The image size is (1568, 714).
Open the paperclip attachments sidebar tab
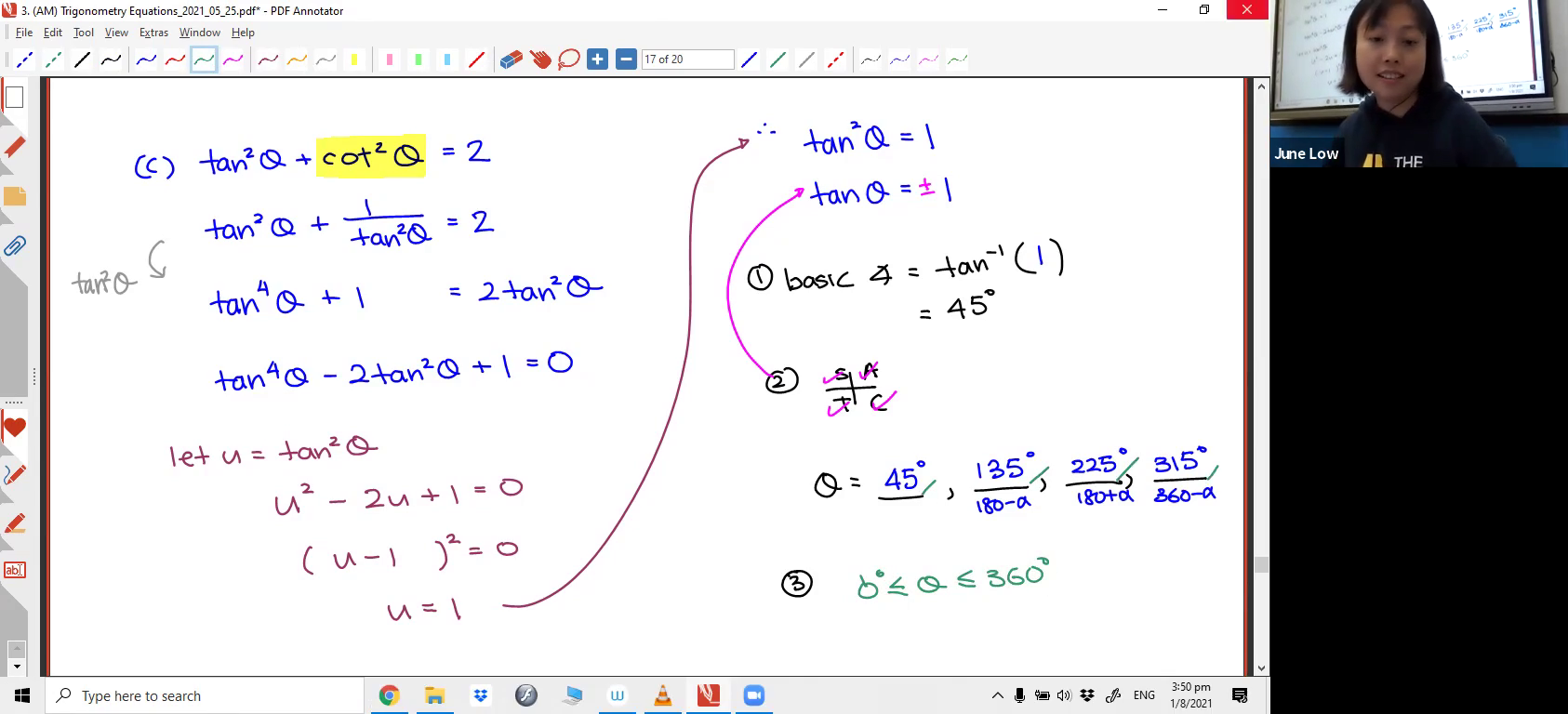pyautogui.click(x=14, y=246)
